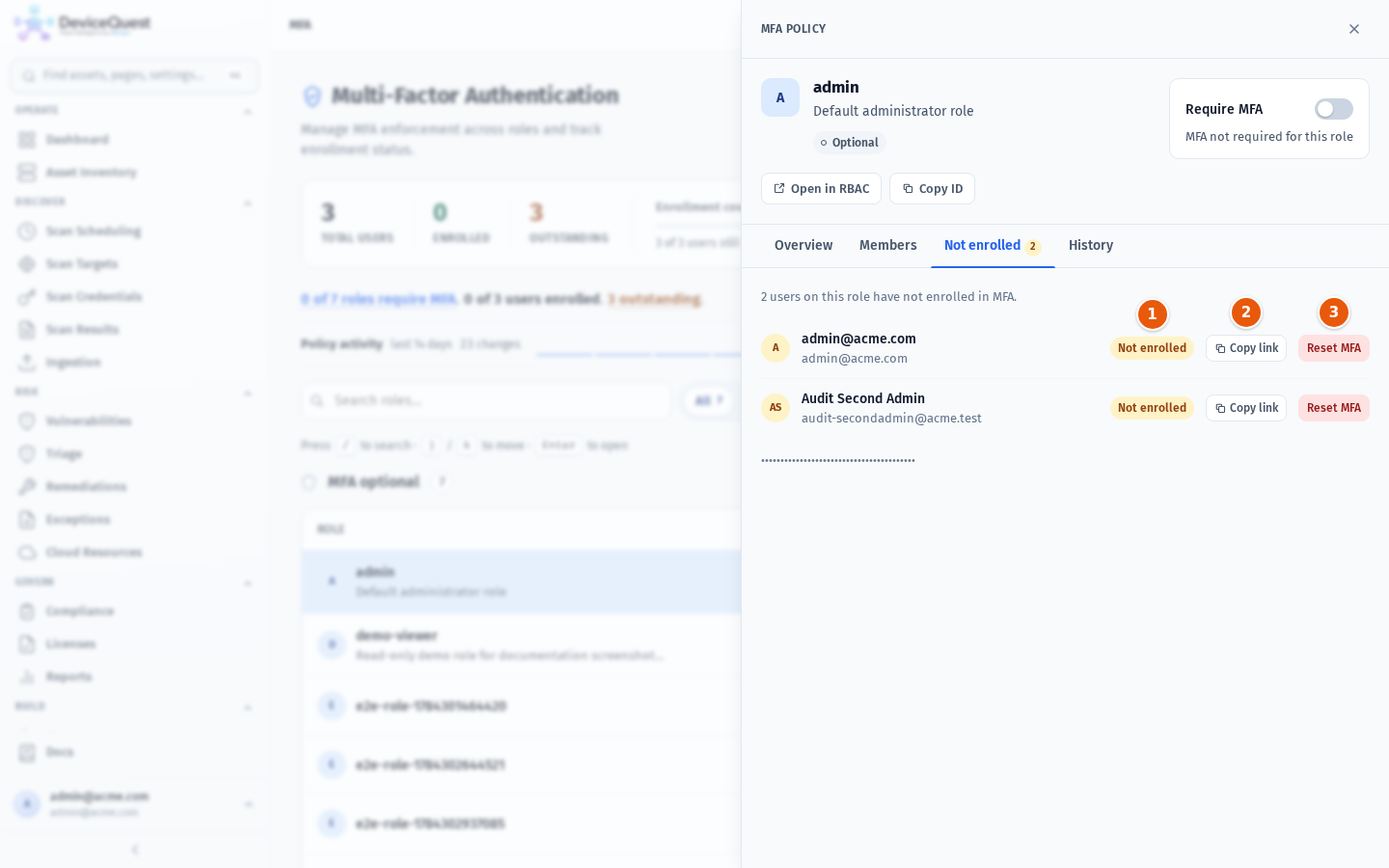Switch to the Members tab
The height and width of the screenshot is (868, 1389).
(x=888, y=246)
